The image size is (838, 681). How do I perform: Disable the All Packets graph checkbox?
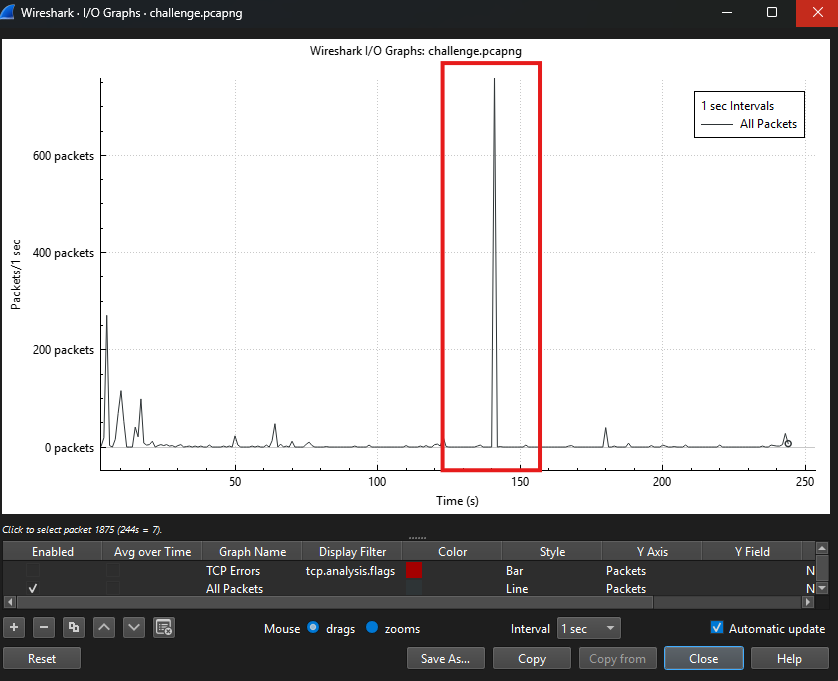33,588
